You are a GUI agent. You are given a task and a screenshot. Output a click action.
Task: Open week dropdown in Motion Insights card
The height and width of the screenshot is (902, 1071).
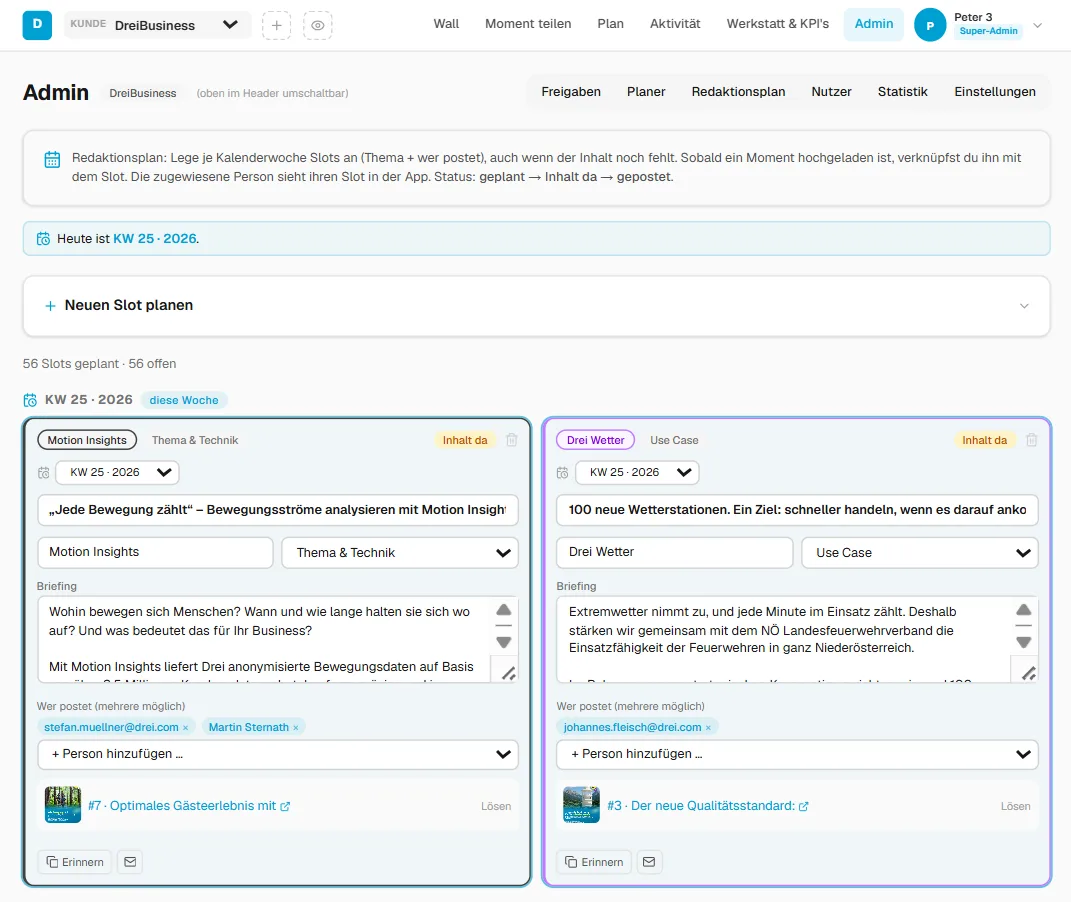117,473
